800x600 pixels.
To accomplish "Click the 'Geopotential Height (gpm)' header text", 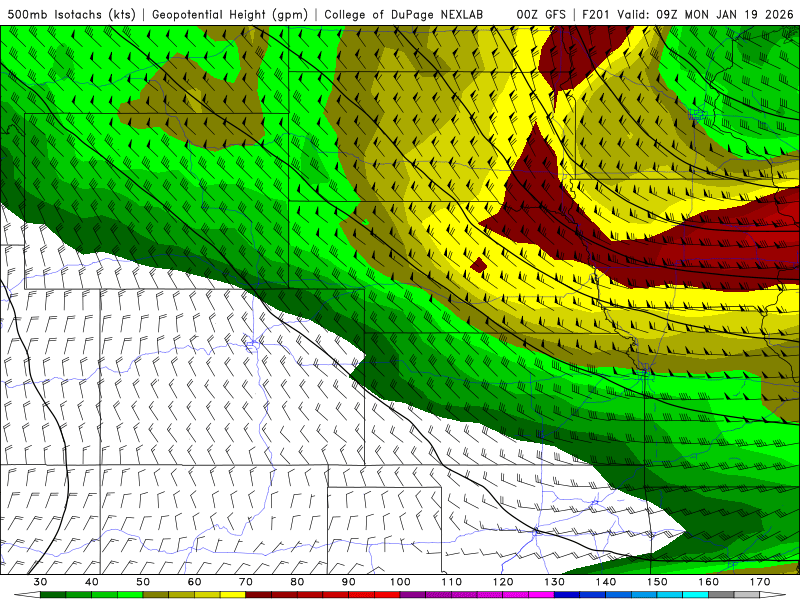I will click(x=230, y=14).
